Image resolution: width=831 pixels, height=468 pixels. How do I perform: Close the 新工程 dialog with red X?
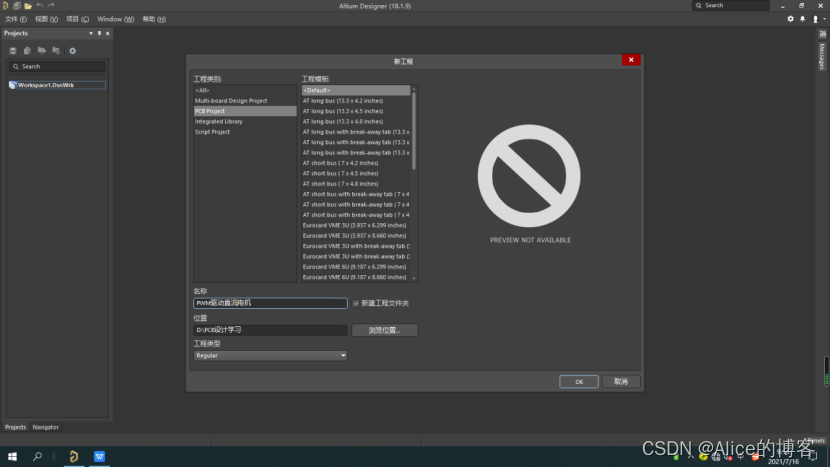click(631, 60)
